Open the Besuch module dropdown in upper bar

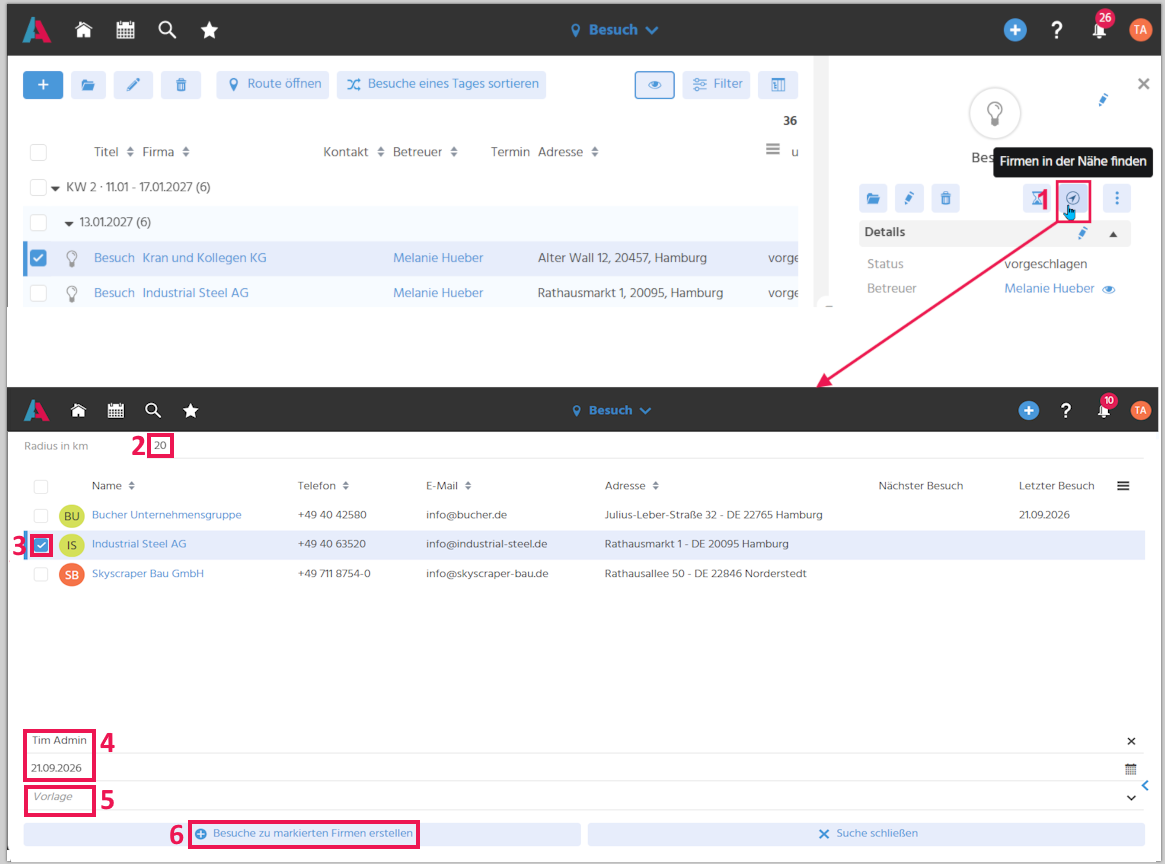coord(614,30)
